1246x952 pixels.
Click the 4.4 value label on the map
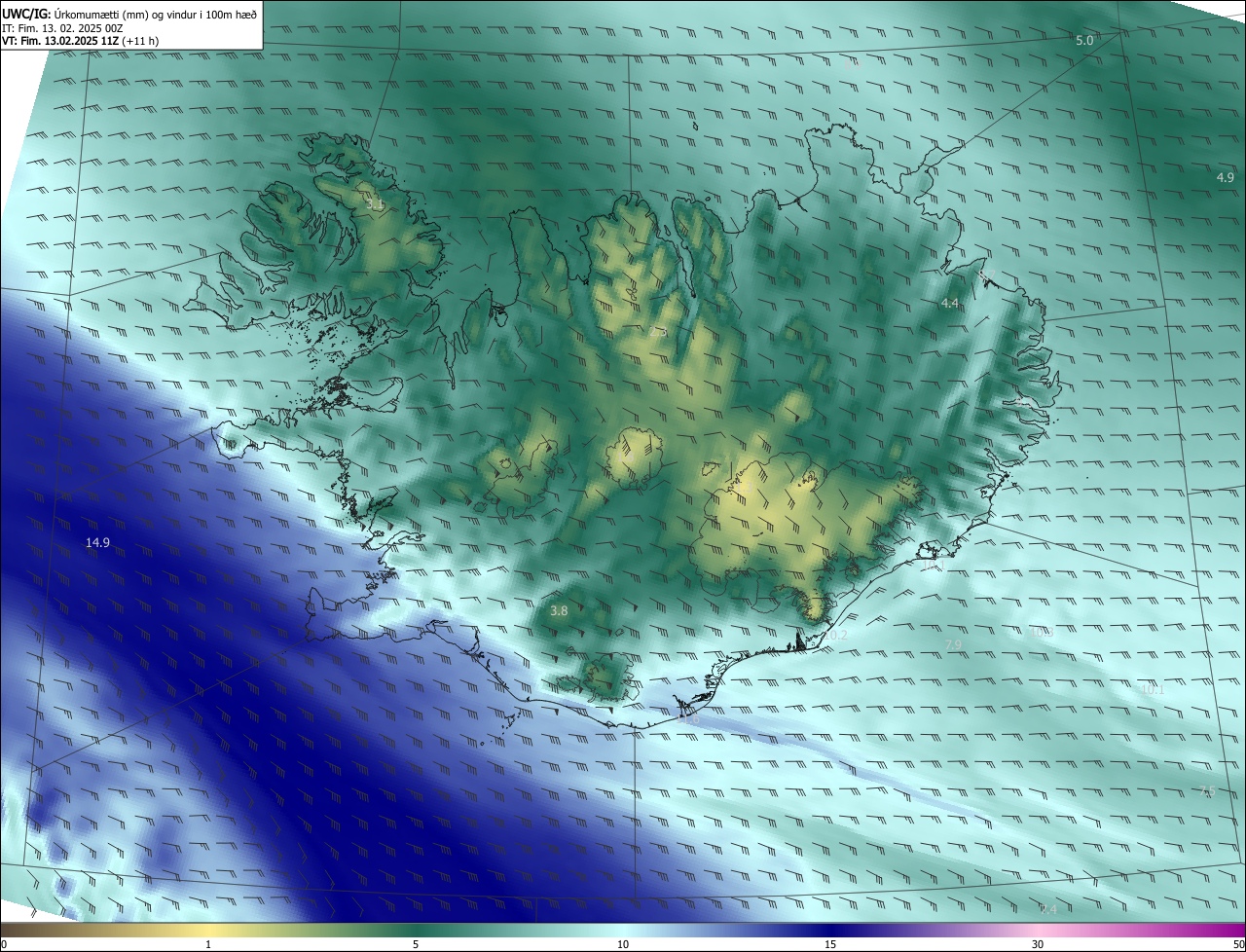click(949, 304)
